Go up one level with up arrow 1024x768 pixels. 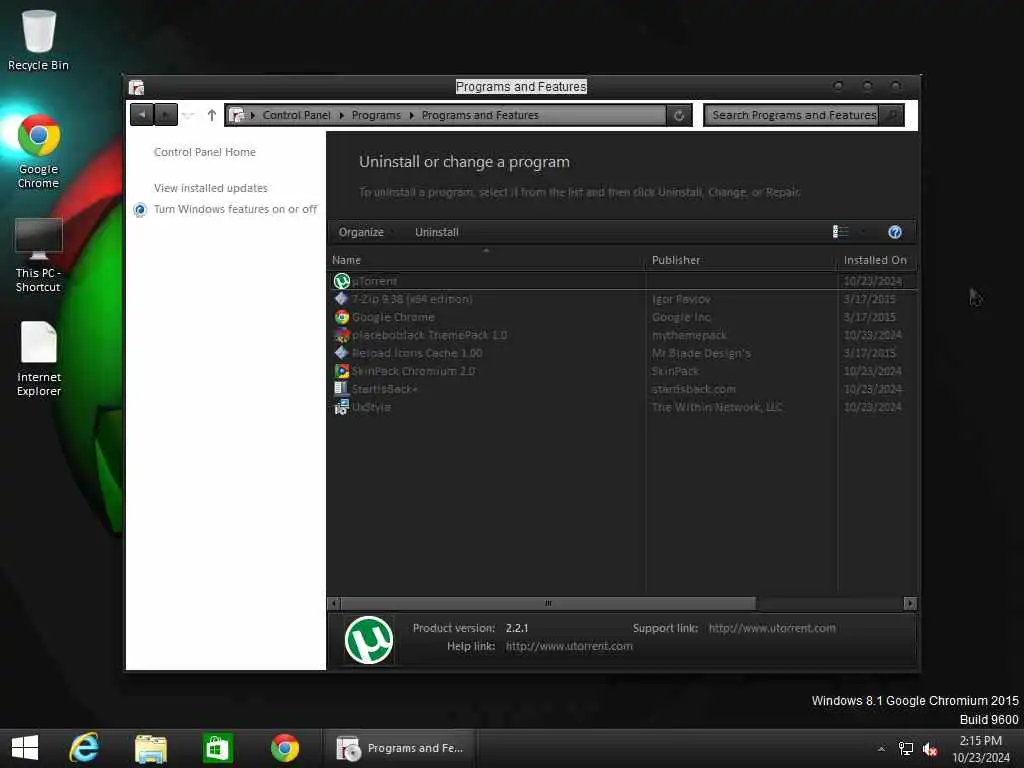[x=212, y=115]
